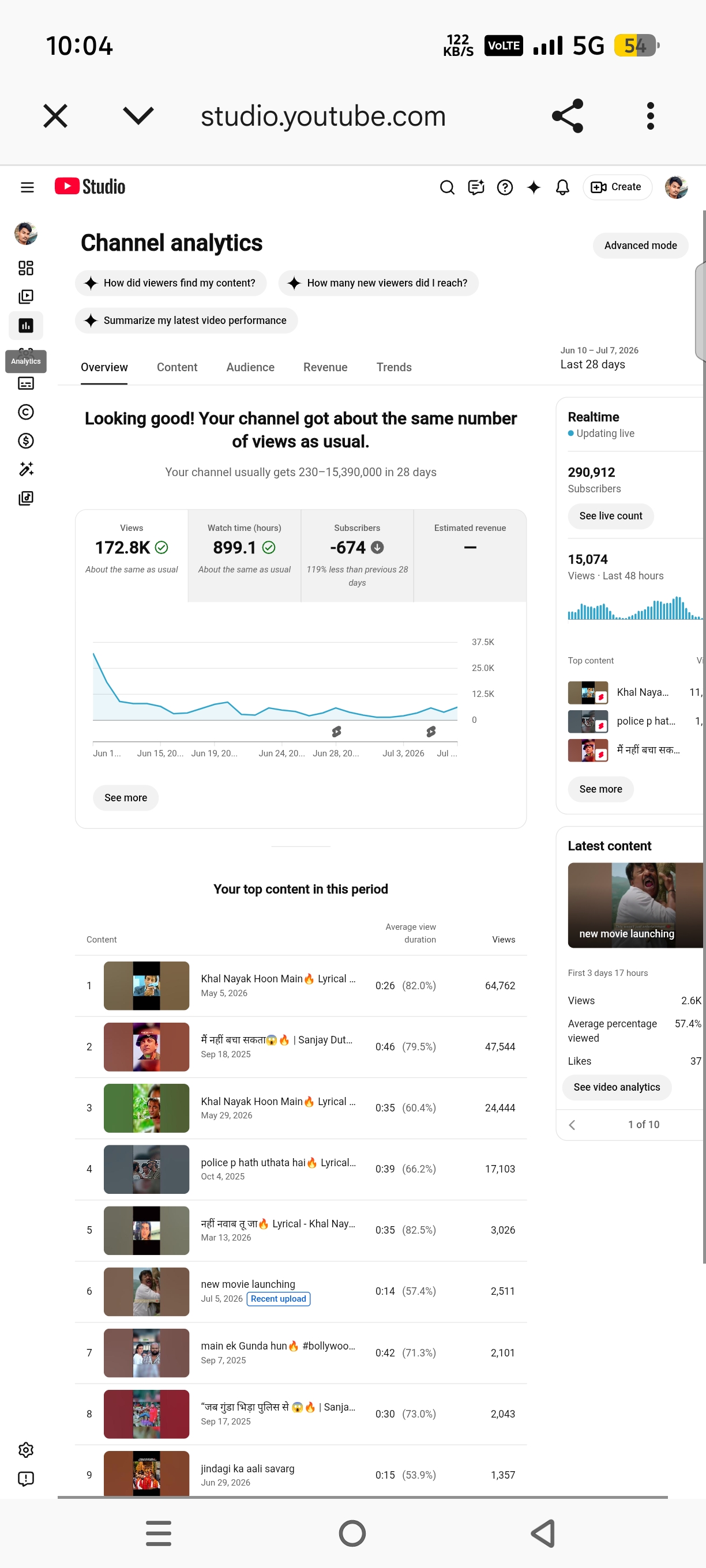Open the Subtitles icon in sidebar
The width and height of the screenshot is (706, 1568).
[25, 383]
